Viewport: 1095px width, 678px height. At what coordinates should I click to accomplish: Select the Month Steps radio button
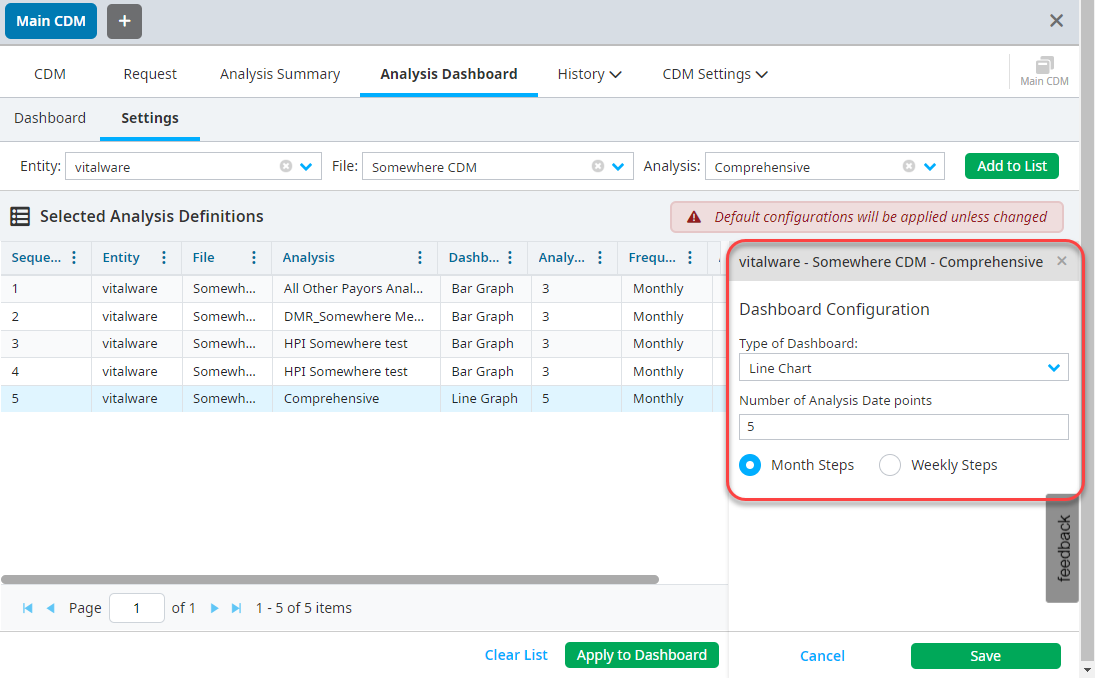pos(750,465)
